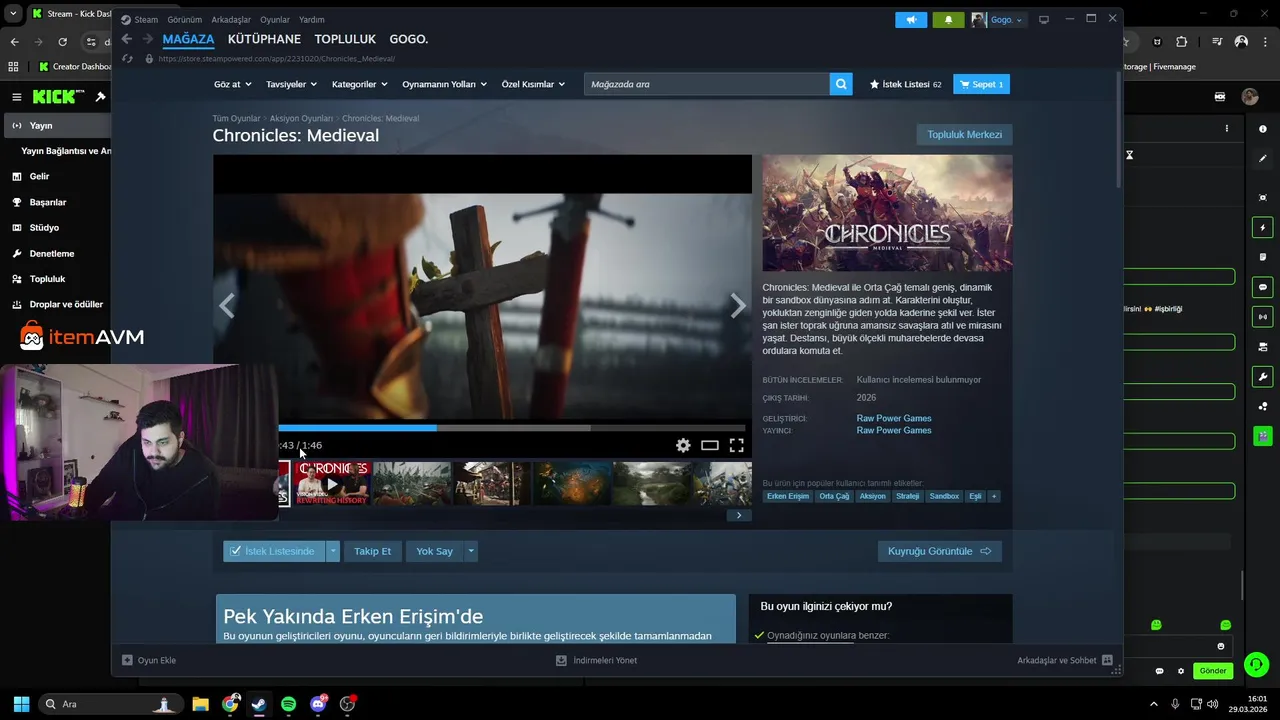Open Spotify from the taskbar
This screenshot has width=1280, height=720.
289,704
